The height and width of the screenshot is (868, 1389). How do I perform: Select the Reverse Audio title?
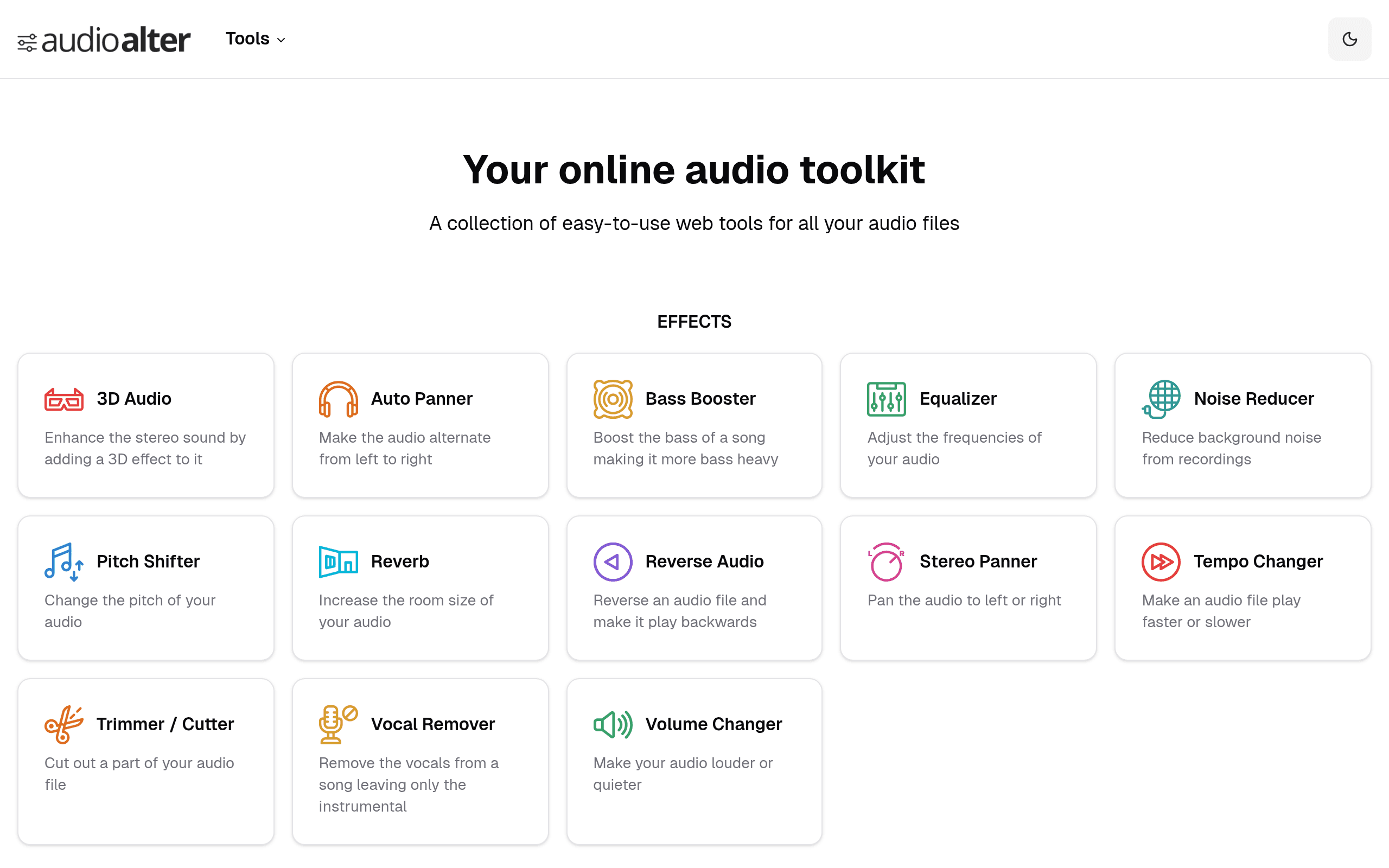pyautogui.click(x=704, y=561)
